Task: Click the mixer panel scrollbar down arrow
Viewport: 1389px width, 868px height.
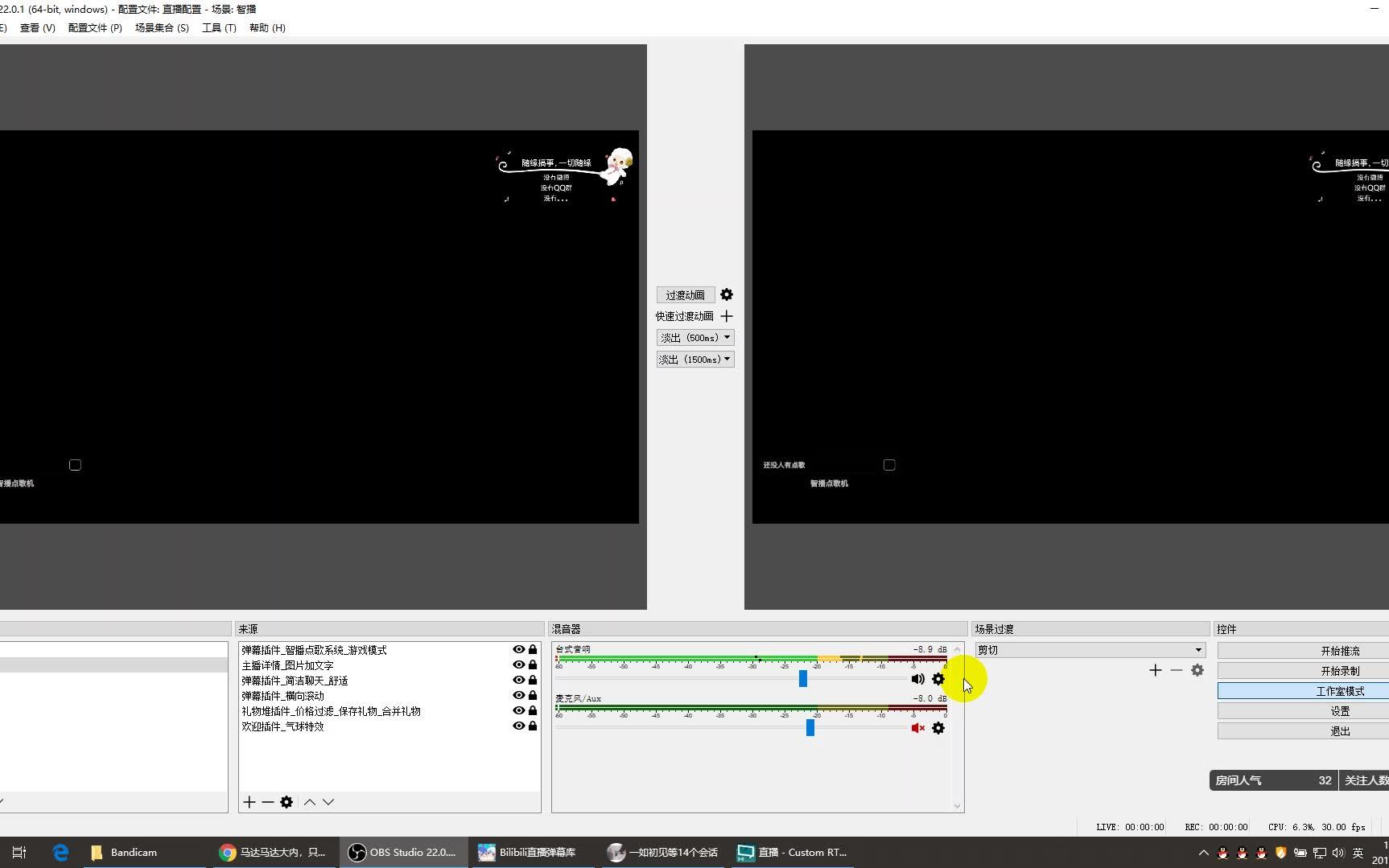Action: point(957,806)
